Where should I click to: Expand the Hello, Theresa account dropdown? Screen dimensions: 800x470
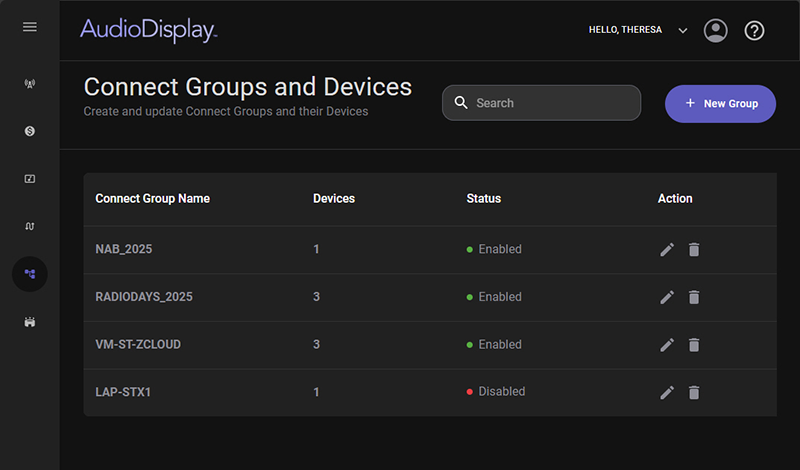[x=683, y=31]
